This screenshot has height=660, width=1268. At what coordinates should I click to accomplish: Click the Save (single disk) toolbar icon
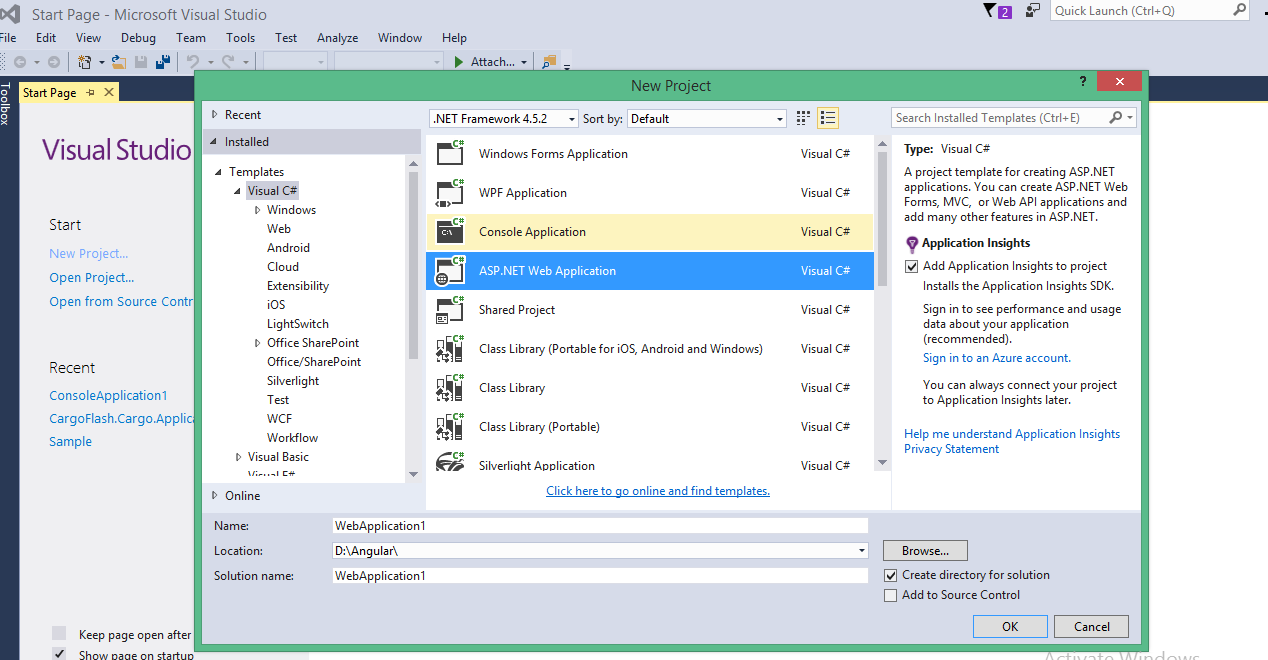coord(141,62)
